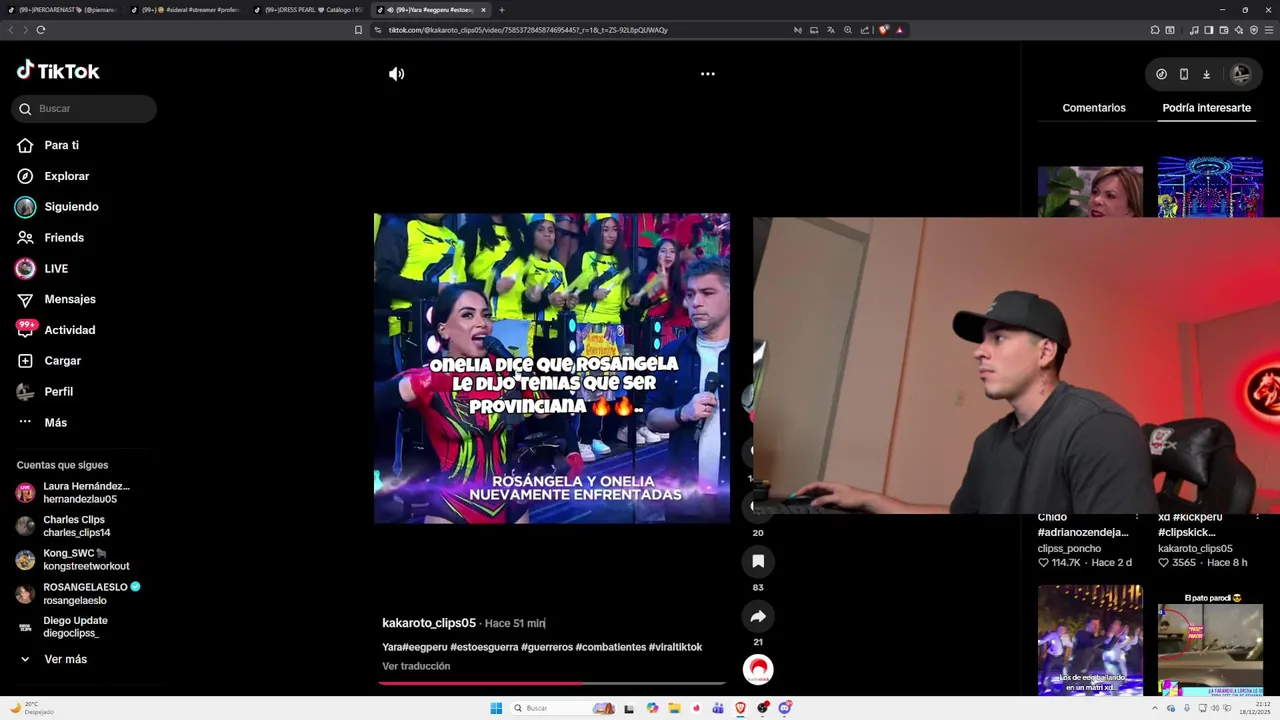Switch to Comentarios tab

point(1094,108)
